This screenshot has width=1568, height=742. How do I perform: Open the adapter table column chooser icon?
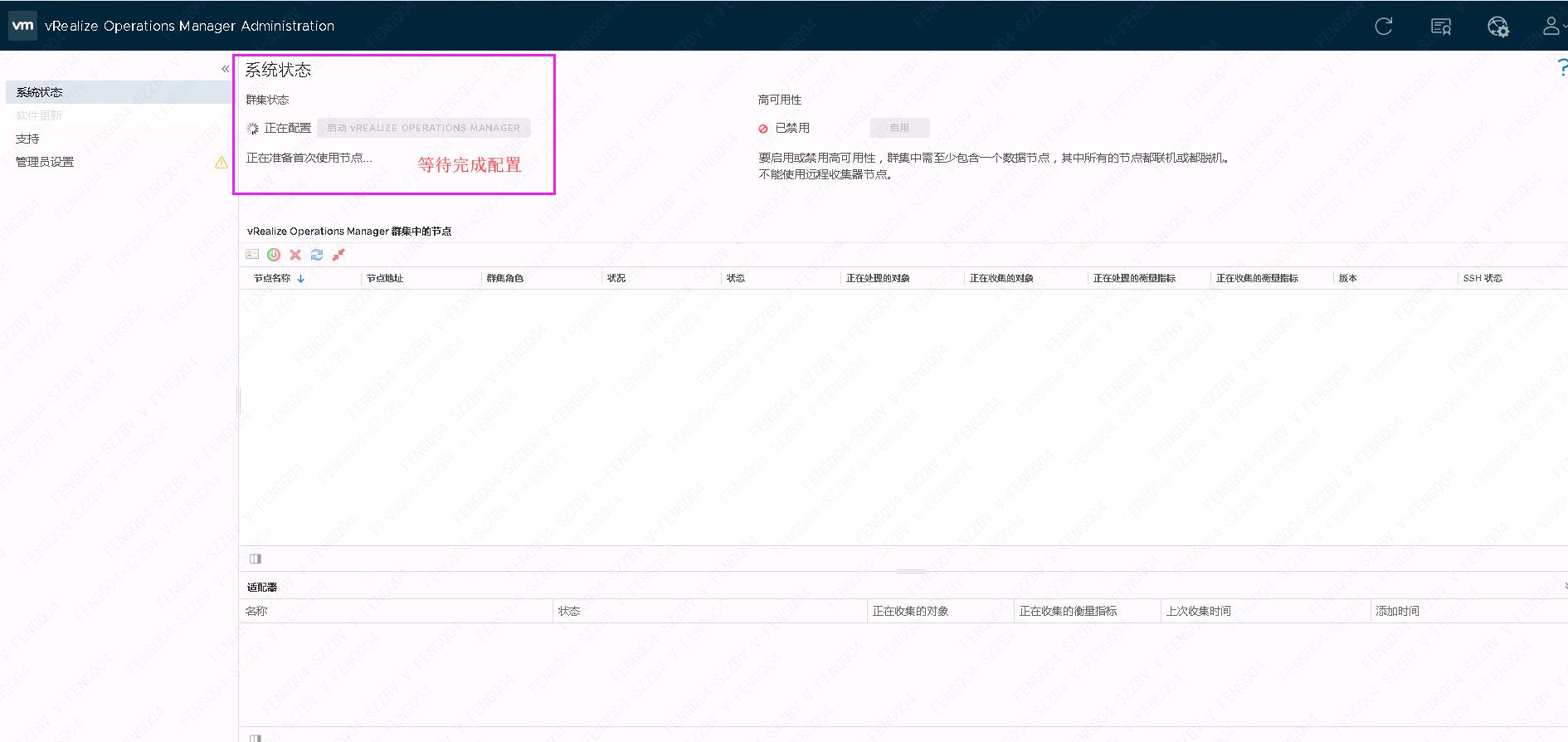tap(256, 737)
